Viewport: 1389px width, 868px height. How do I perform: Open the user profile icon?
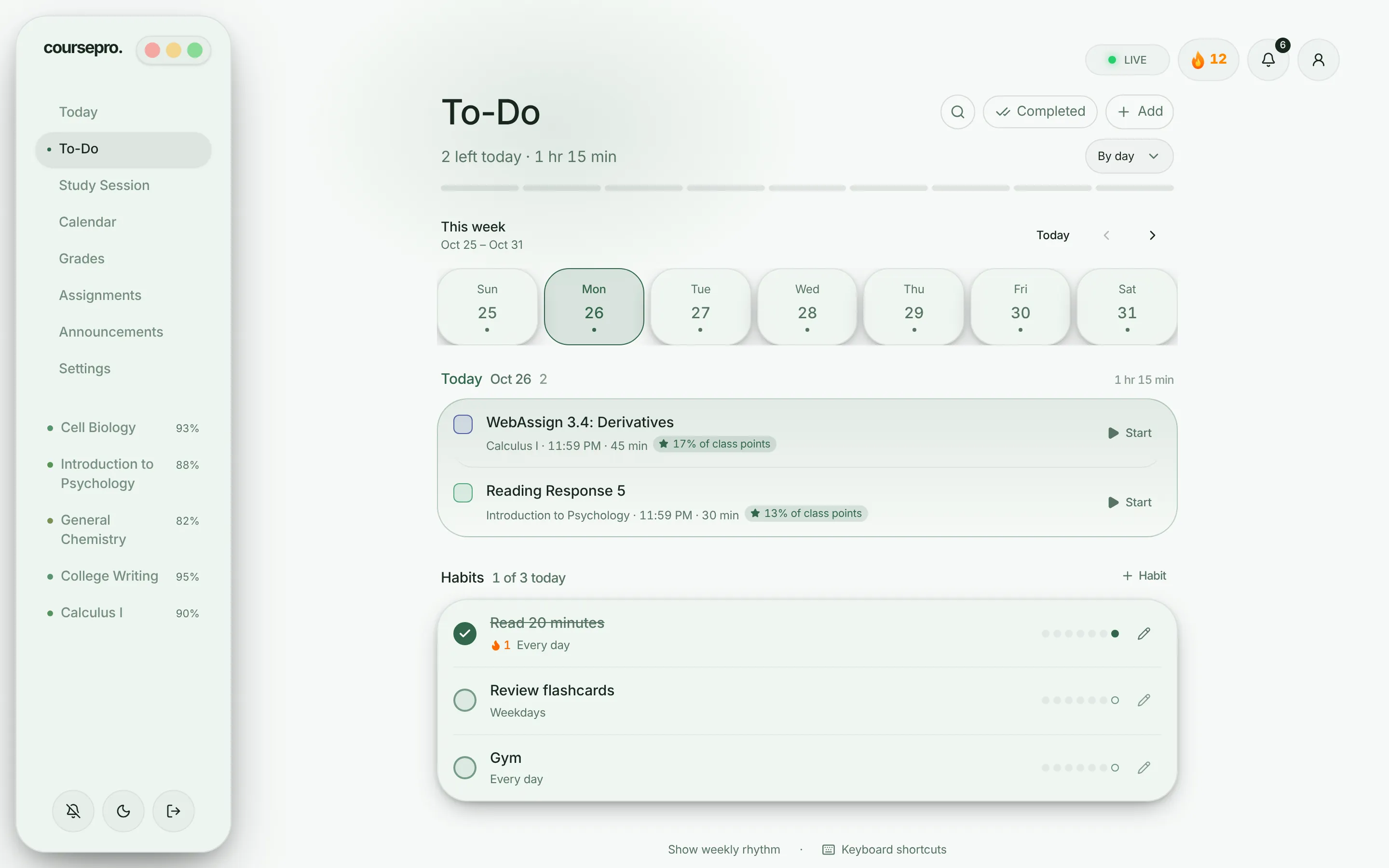click(x=1319, y=60)
